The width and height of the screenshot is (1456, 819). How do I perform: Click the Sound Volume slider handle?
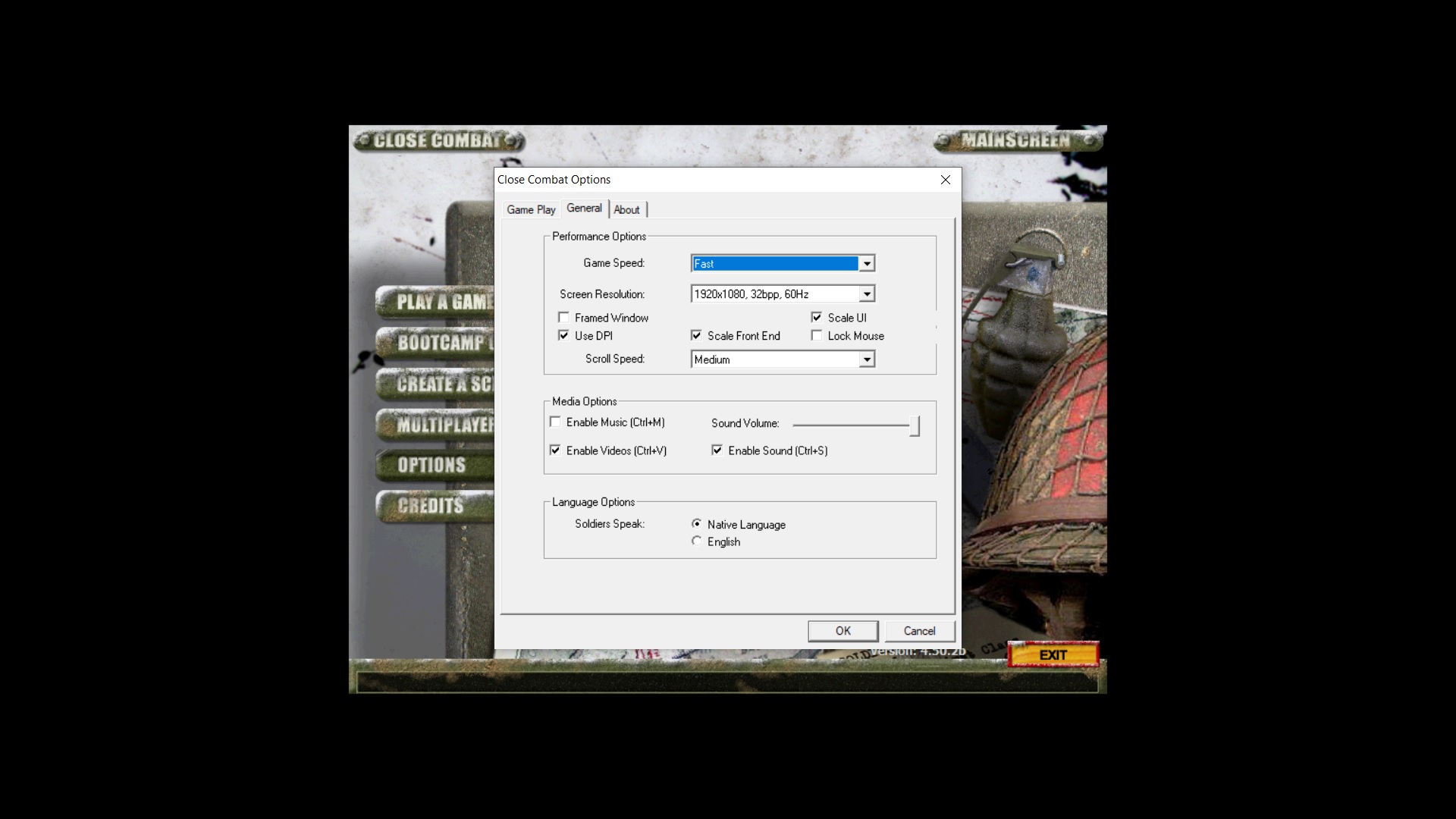[x=915, y=425]
